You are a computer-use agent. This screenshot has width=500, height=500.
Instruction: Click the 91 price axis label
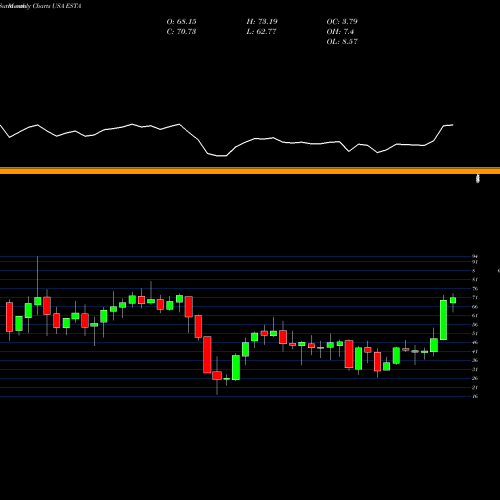475,262
